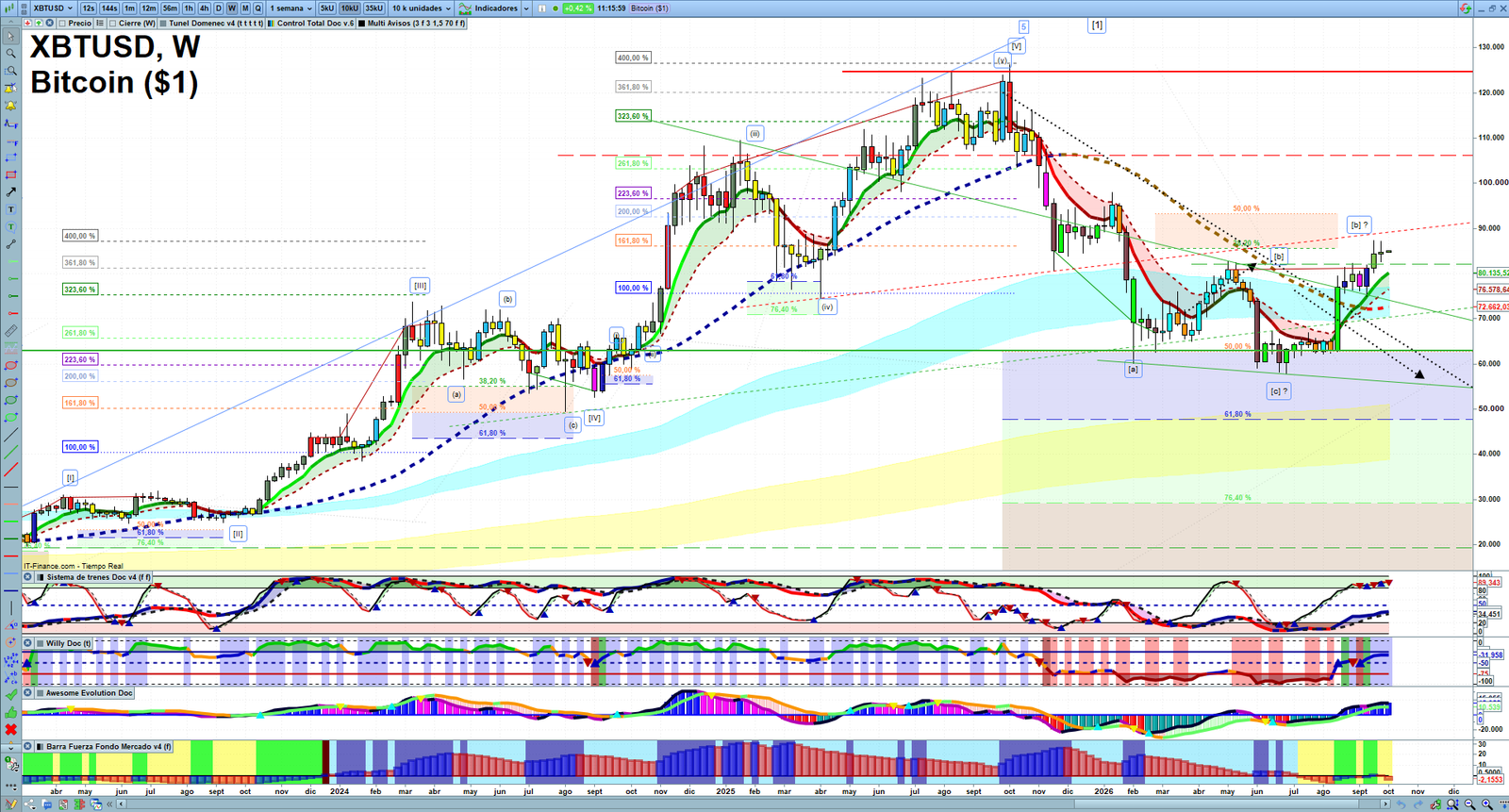1509x812 pixels.
Task: Open the '1 semana' timeframe dropdown
Action: [x=291, y=8]
